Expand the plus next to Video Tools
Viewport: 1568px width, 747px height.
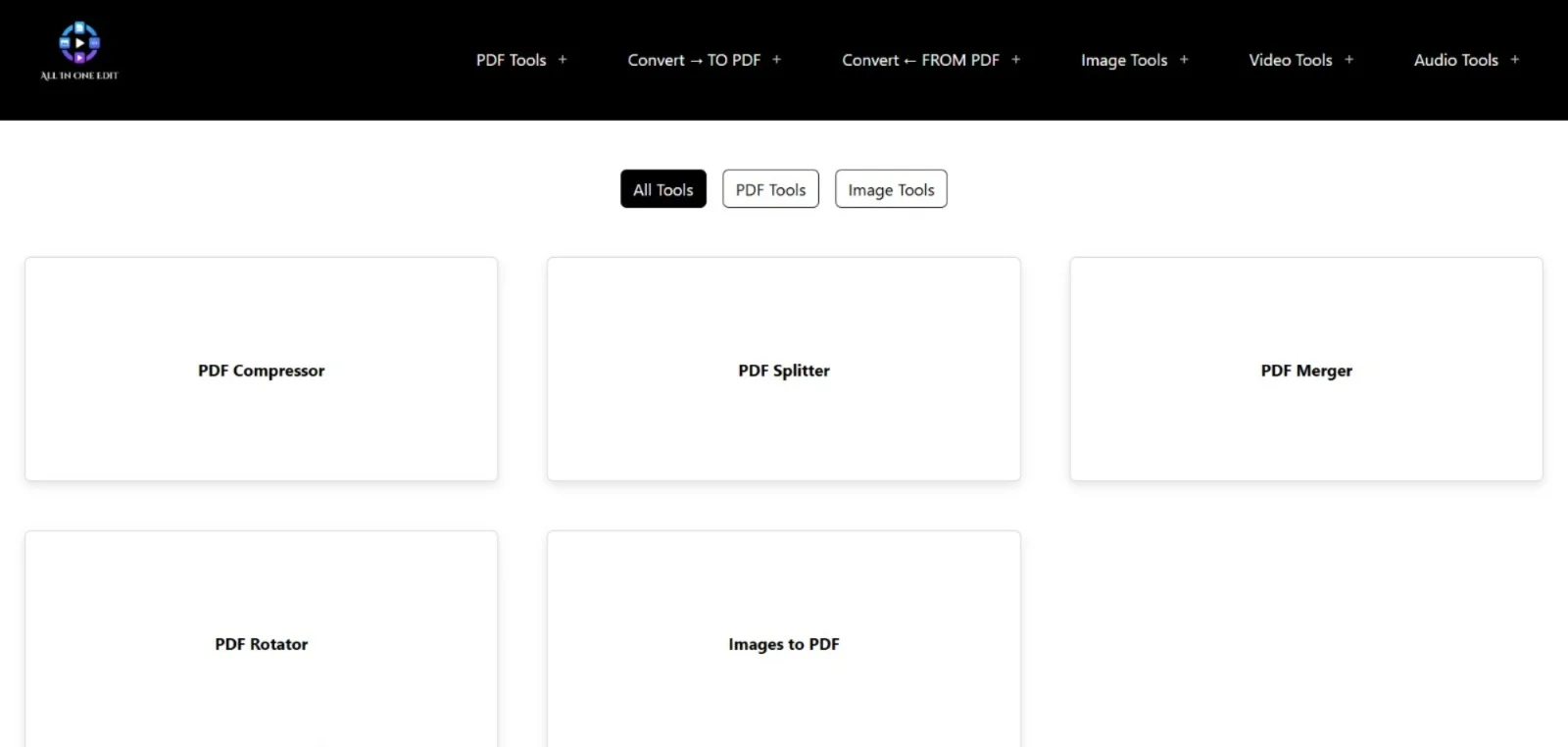click(x=1348, y=60)
